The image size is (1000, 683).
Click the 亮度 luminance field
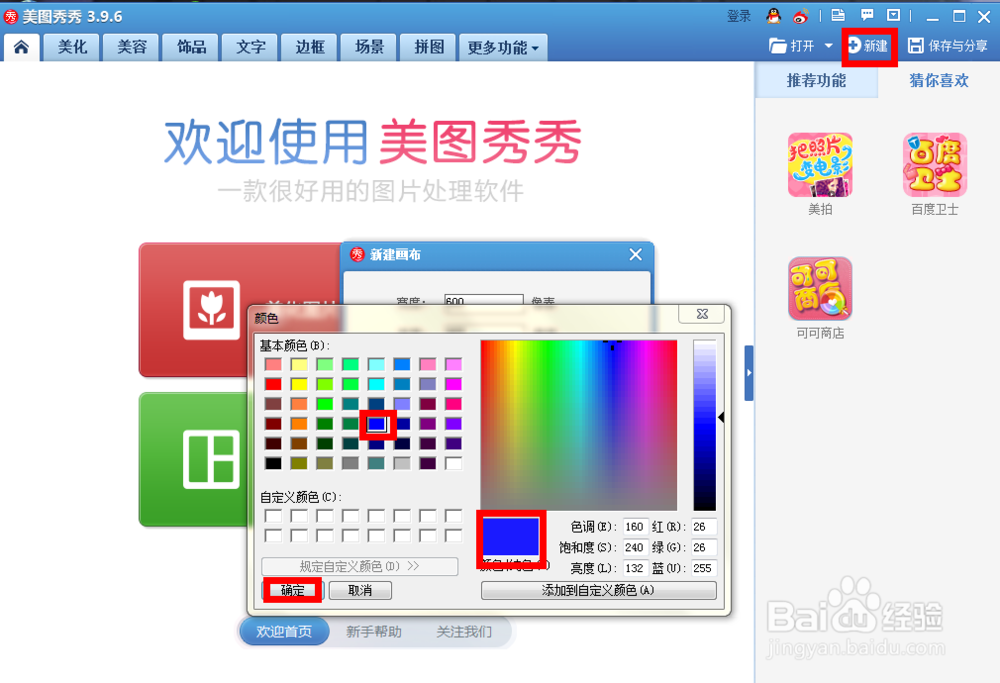(635, 568)
